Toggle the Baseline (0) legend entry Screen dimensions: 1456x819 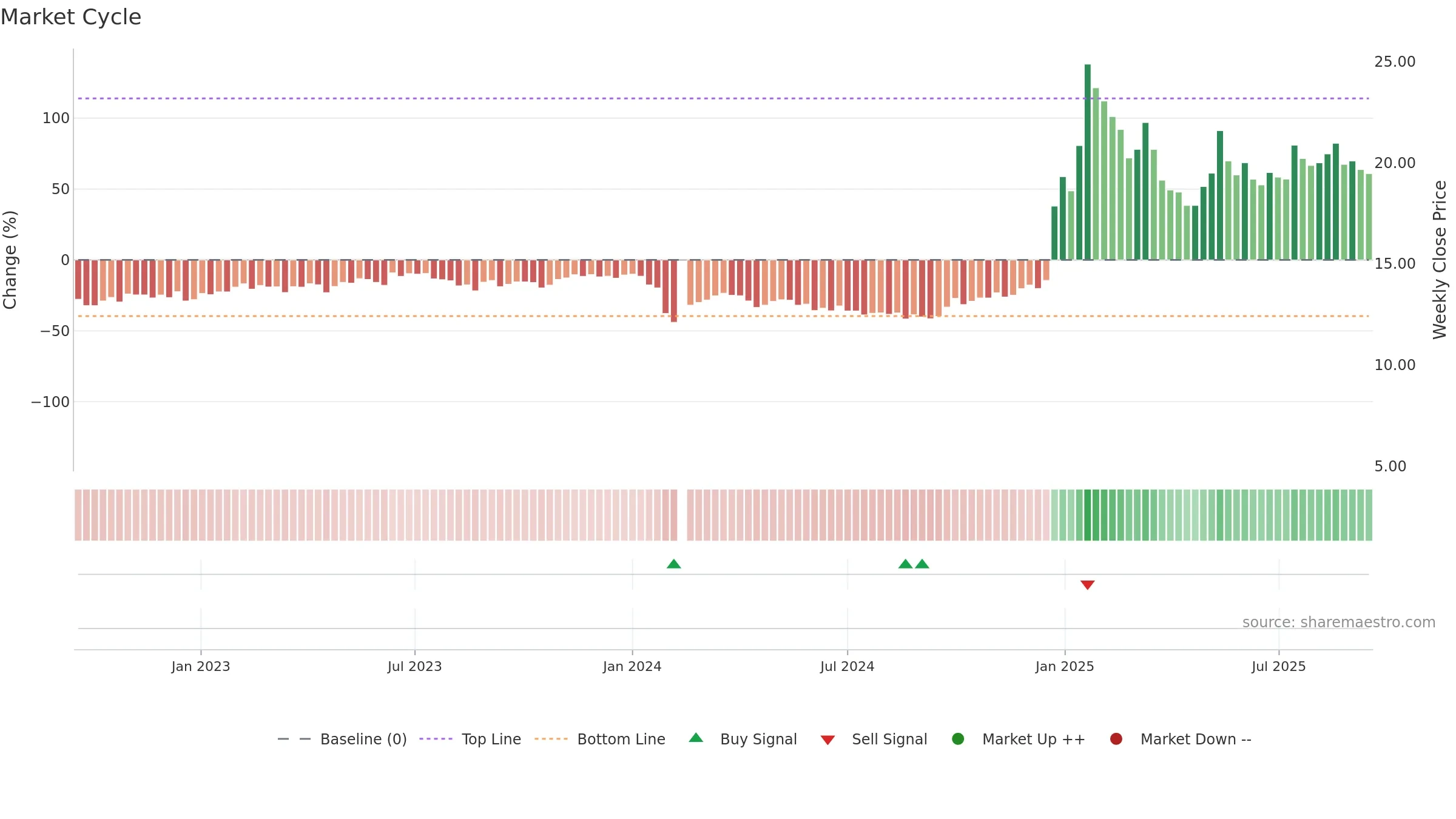[x=342, y=739]
